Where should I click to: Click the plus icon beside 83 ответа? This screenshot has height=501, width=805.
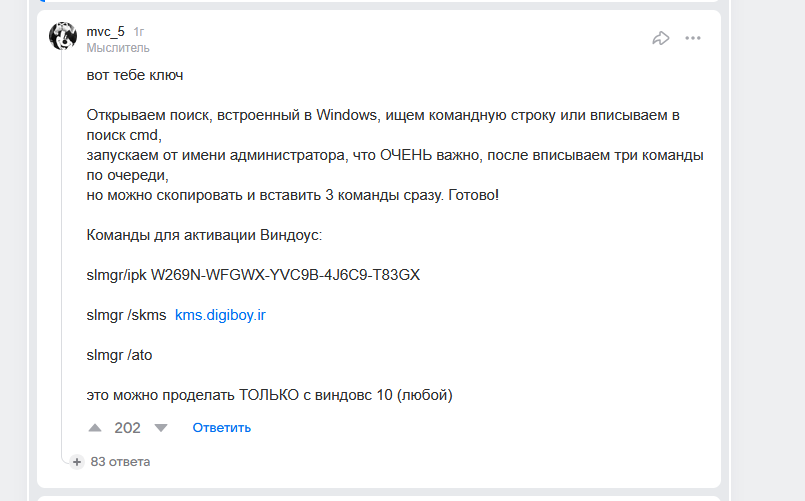click(x=77, y=462)
